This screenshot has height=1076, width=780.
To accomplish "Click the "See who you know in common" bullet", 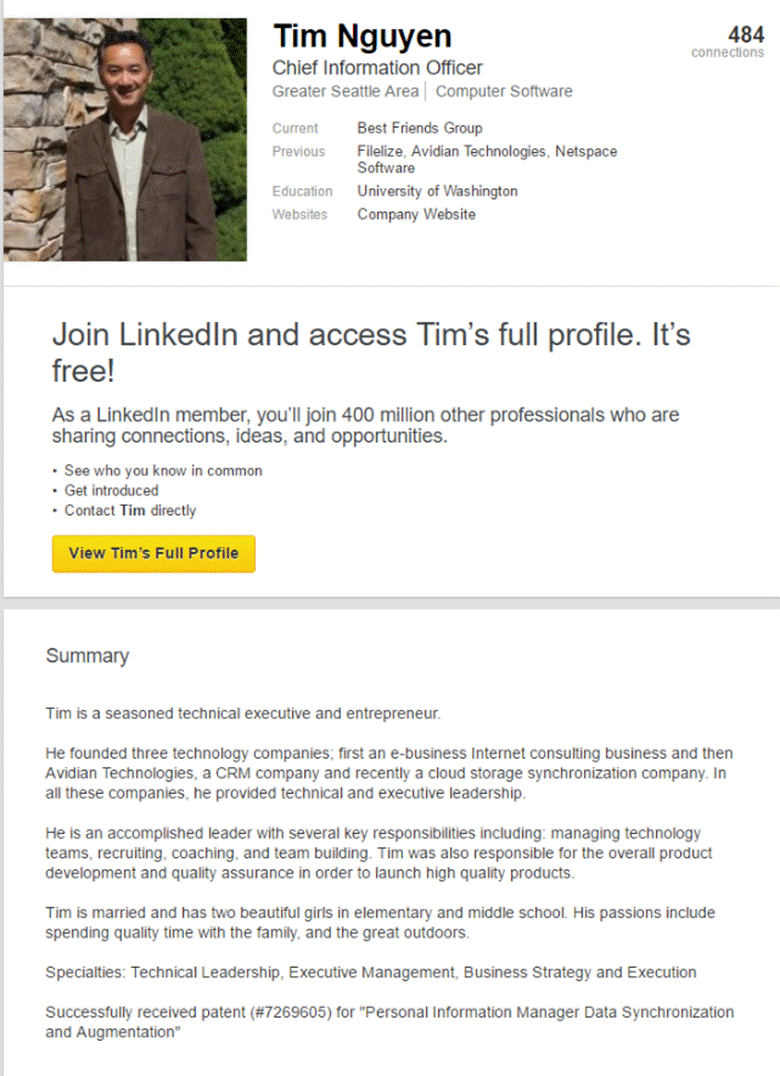I will (x=163, y=470).
